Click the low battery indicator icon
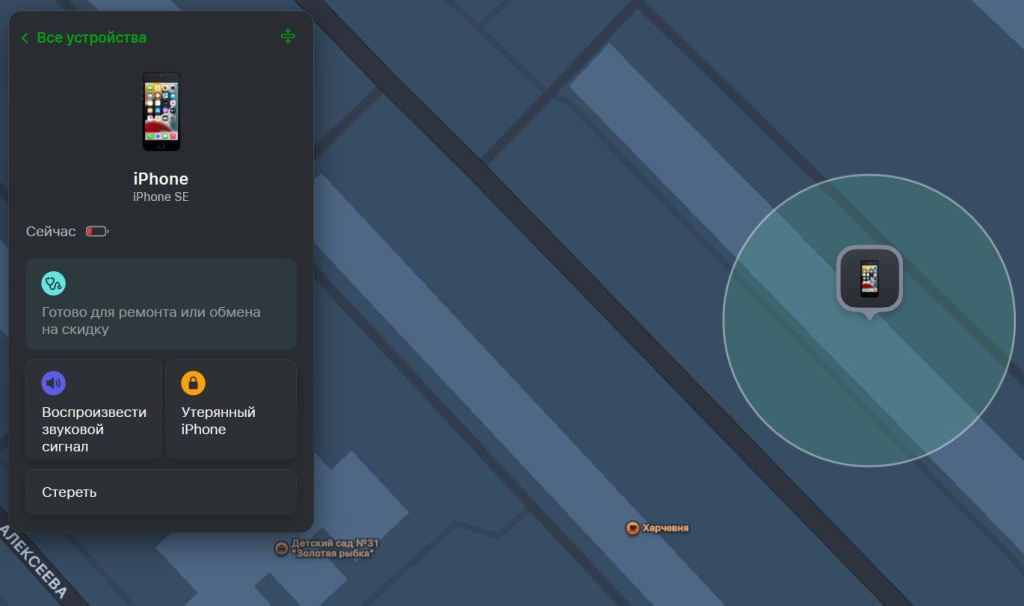Viewport: 1024px width, 606px height. pyautogui.click(x=96, y=231)
